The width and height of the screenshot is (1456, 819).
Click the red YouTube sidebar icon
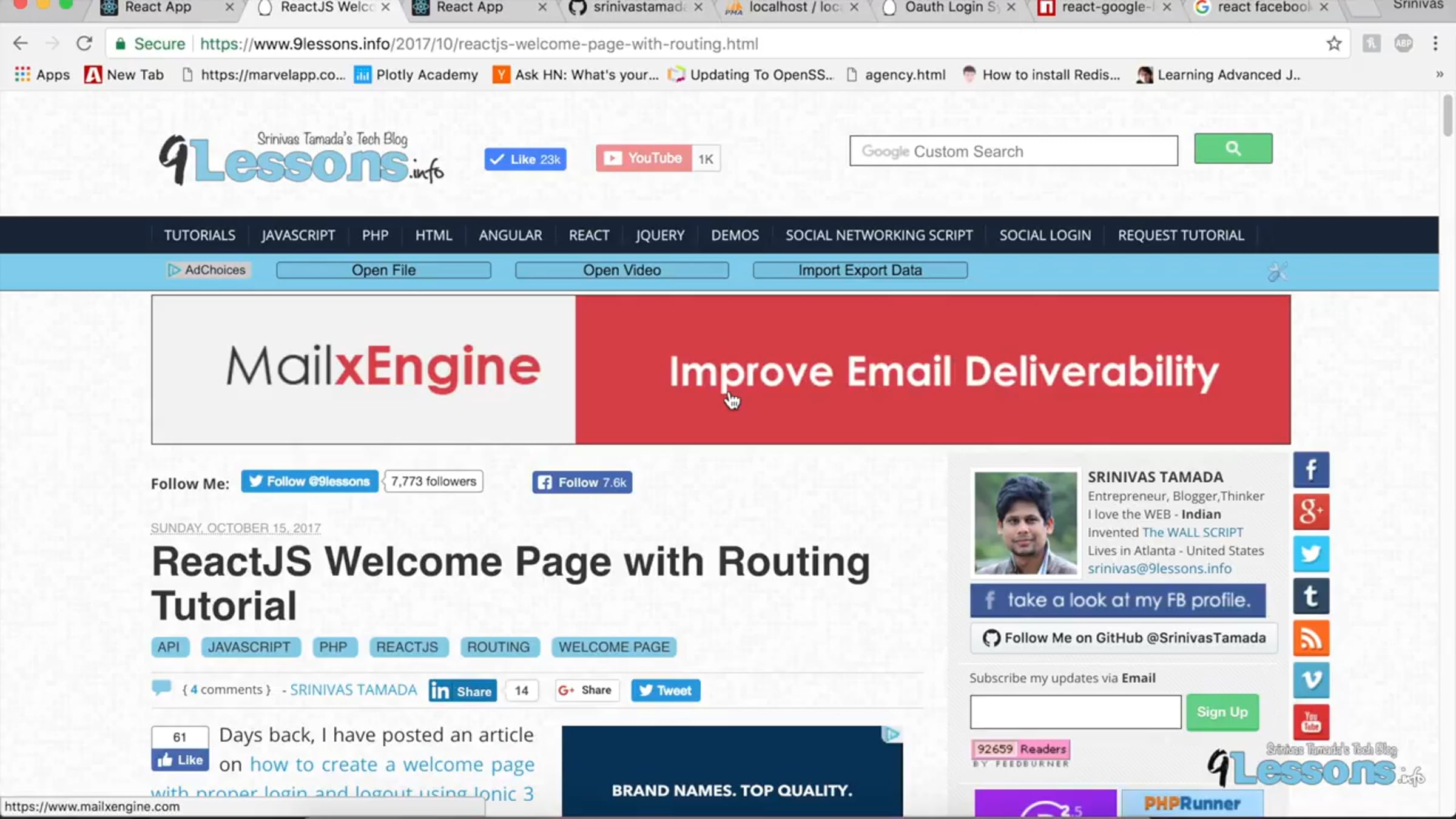pyautogui.click(x=1310, y=721)
